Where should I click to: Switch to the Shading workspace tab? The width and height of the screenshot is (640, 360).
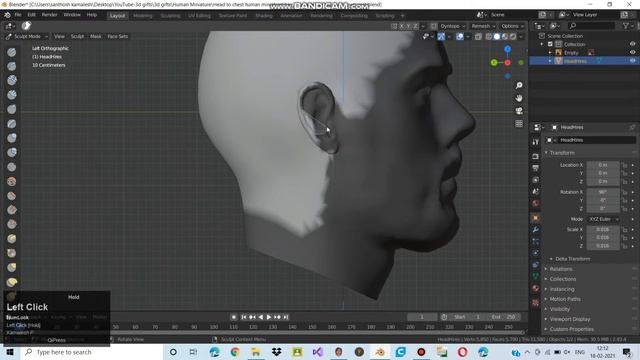[x=264, y=16]
